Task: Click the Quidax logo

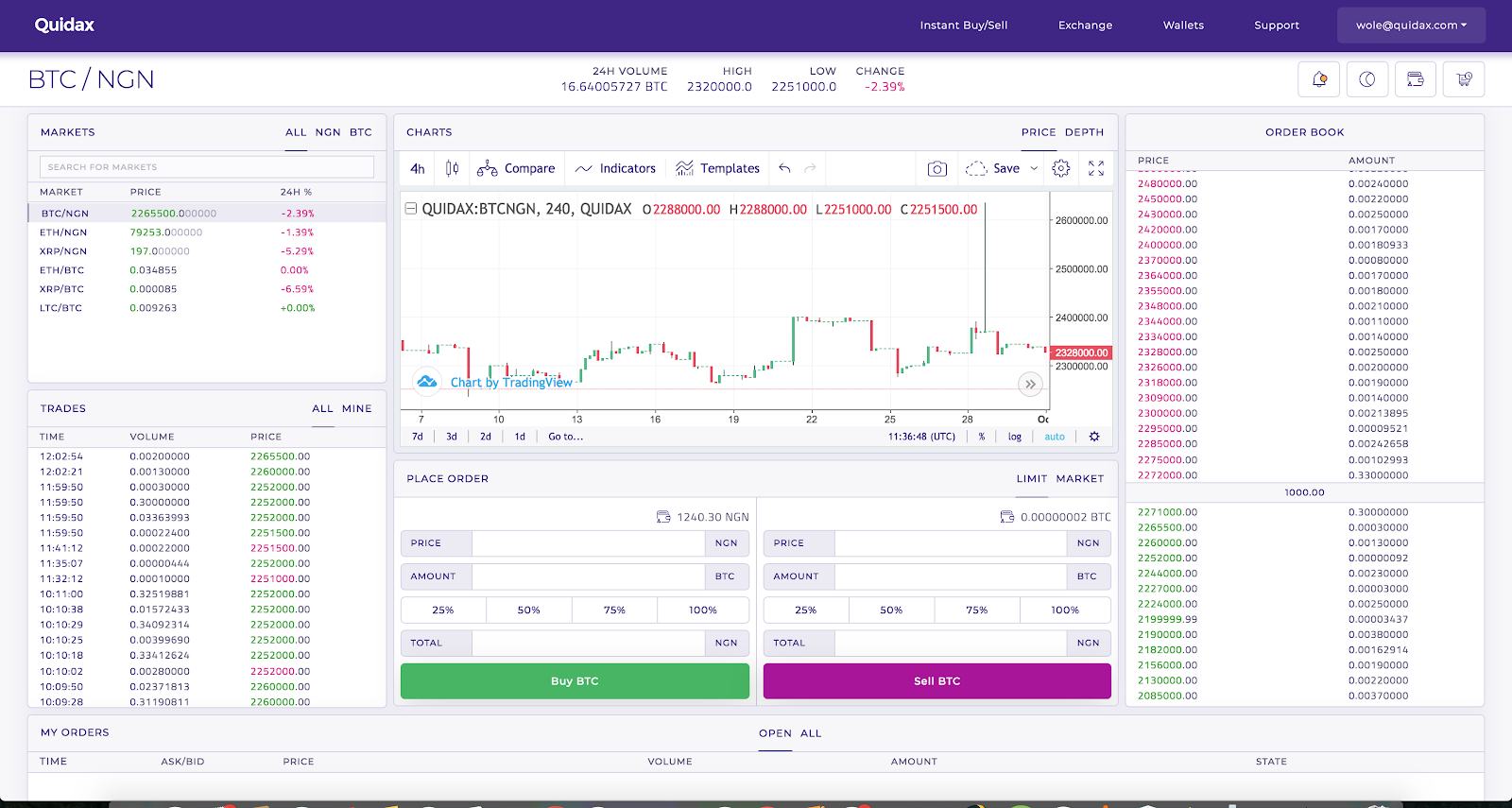Action: click(x=64, y=25)
